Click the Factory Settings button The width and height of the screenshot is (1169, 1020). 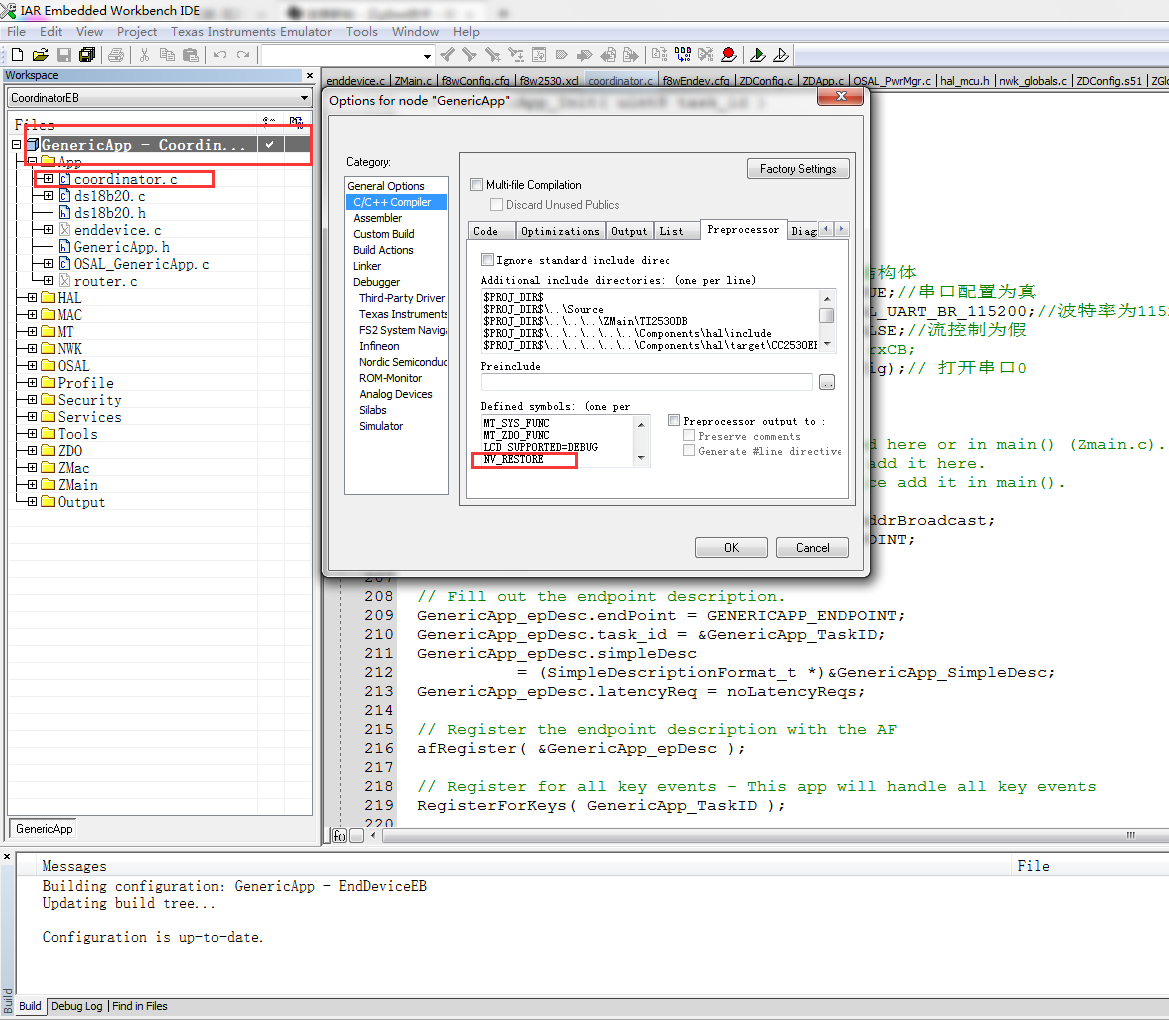click(798, 169)
